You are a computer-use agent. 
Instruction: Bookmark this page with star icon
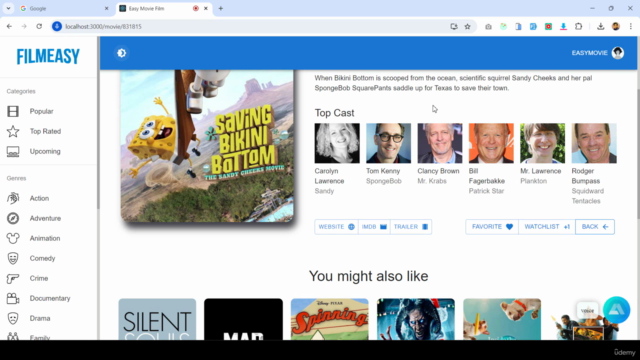[x=468, y=27]
